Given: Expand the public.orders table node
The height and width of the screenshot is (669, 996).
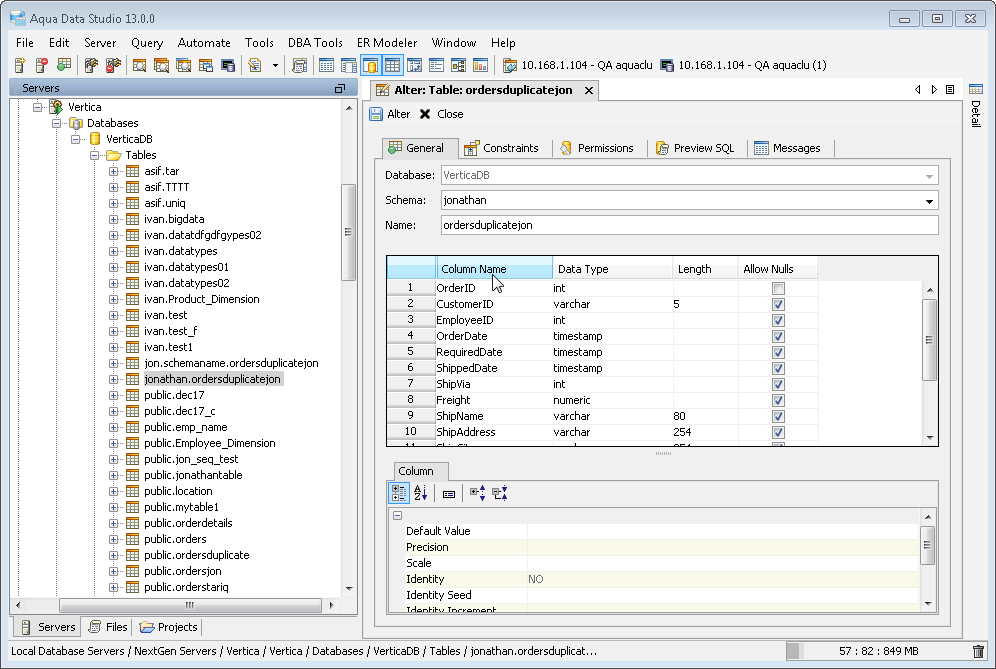Looking at the screenshot, I should [x=114, y=539].
